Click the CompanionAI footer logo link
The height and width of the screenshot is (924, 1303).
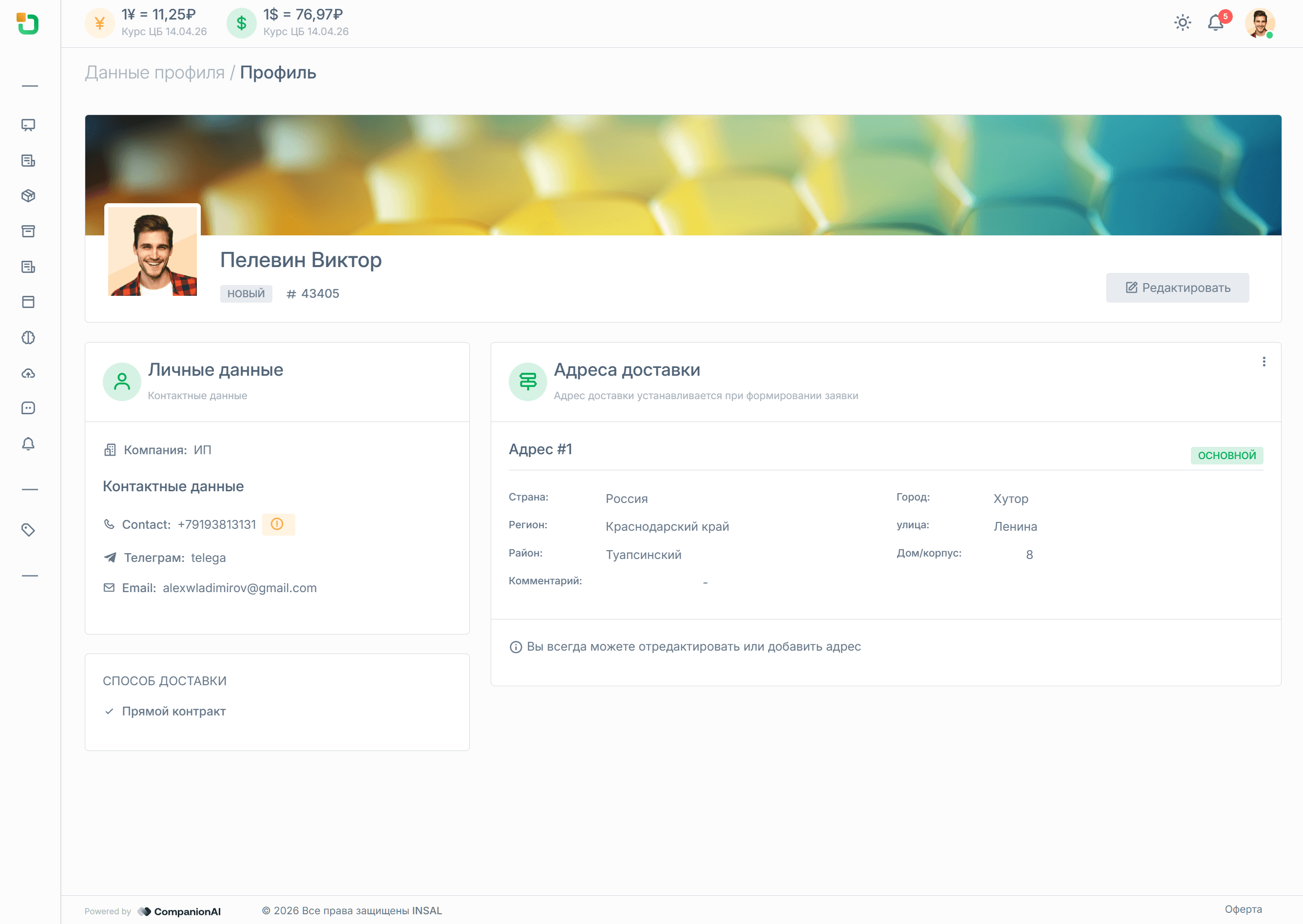tap(179, 911)
